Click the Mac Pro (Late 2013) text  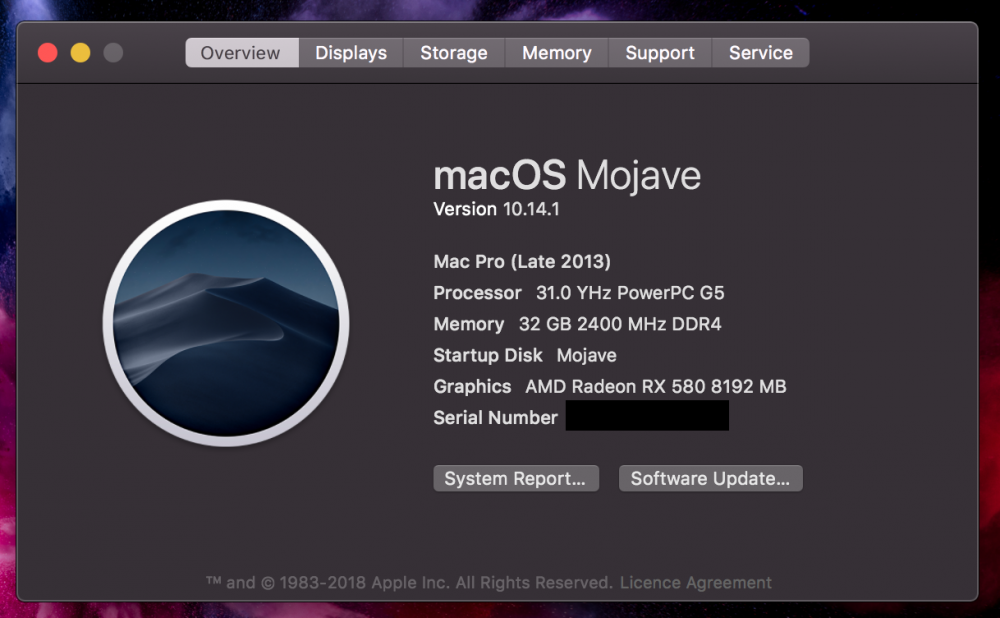522,261
